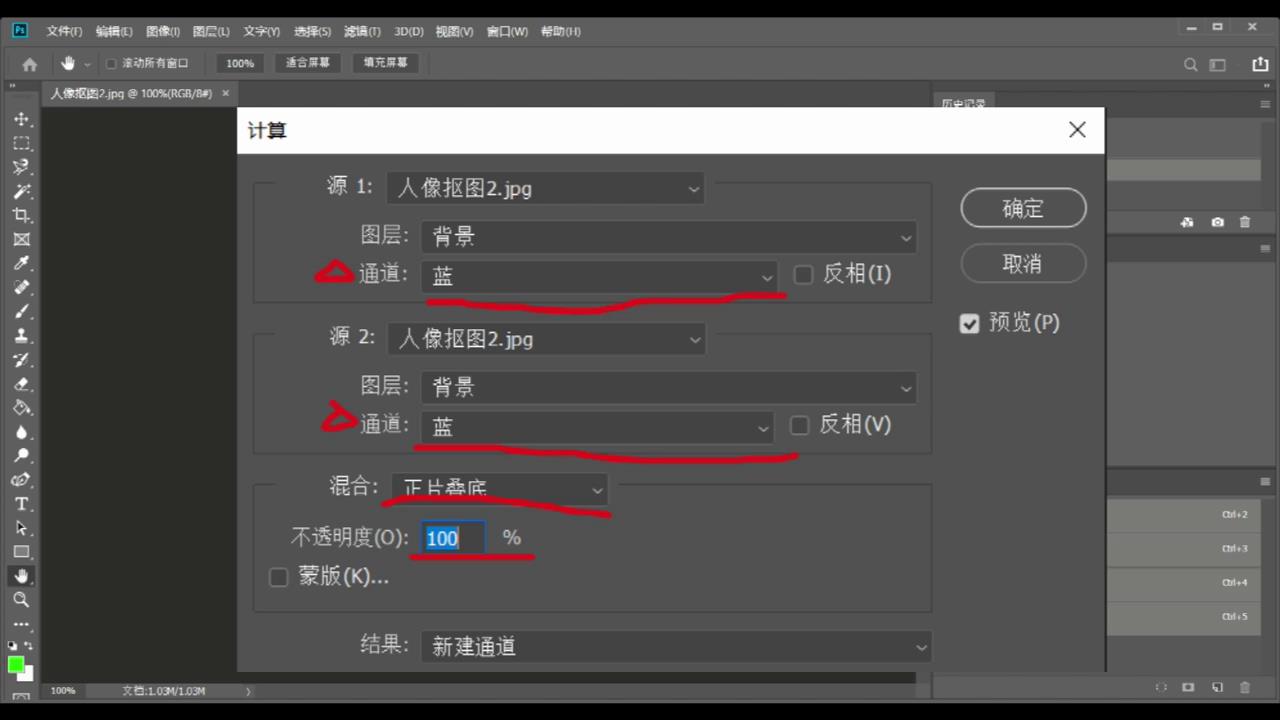Create new snapshot with camera icon
The image size is (1280, 720).
click(1217, 222)
